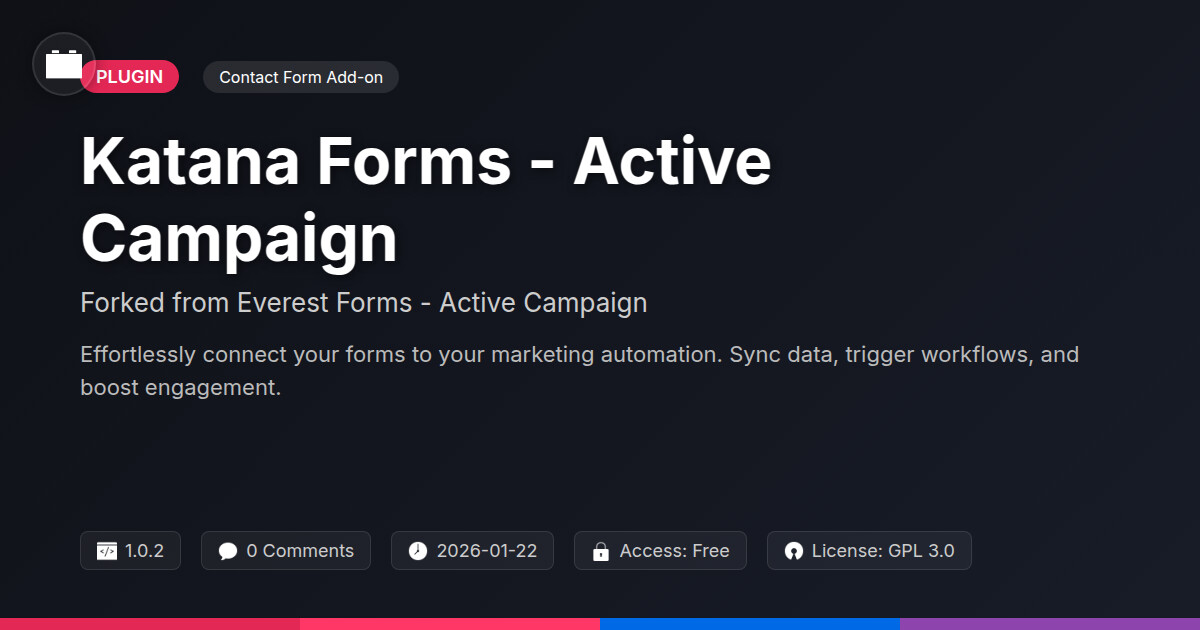Click the version code icon beside 1.0.2
Viewport: 1200px width, 630px height.
(107, 551)
